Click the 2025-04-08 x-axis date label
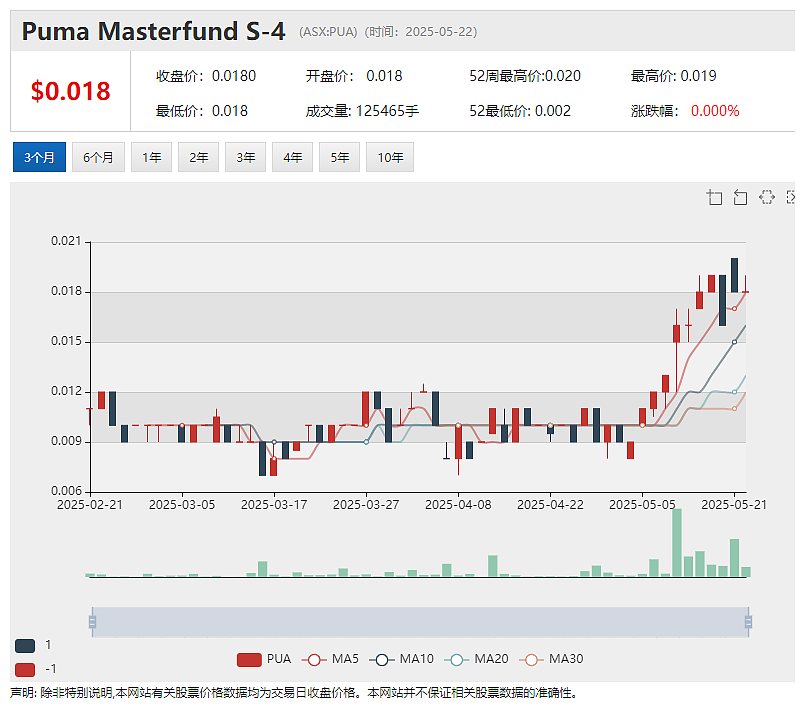The width and height of the screenshot is (806, 711). 458,505
